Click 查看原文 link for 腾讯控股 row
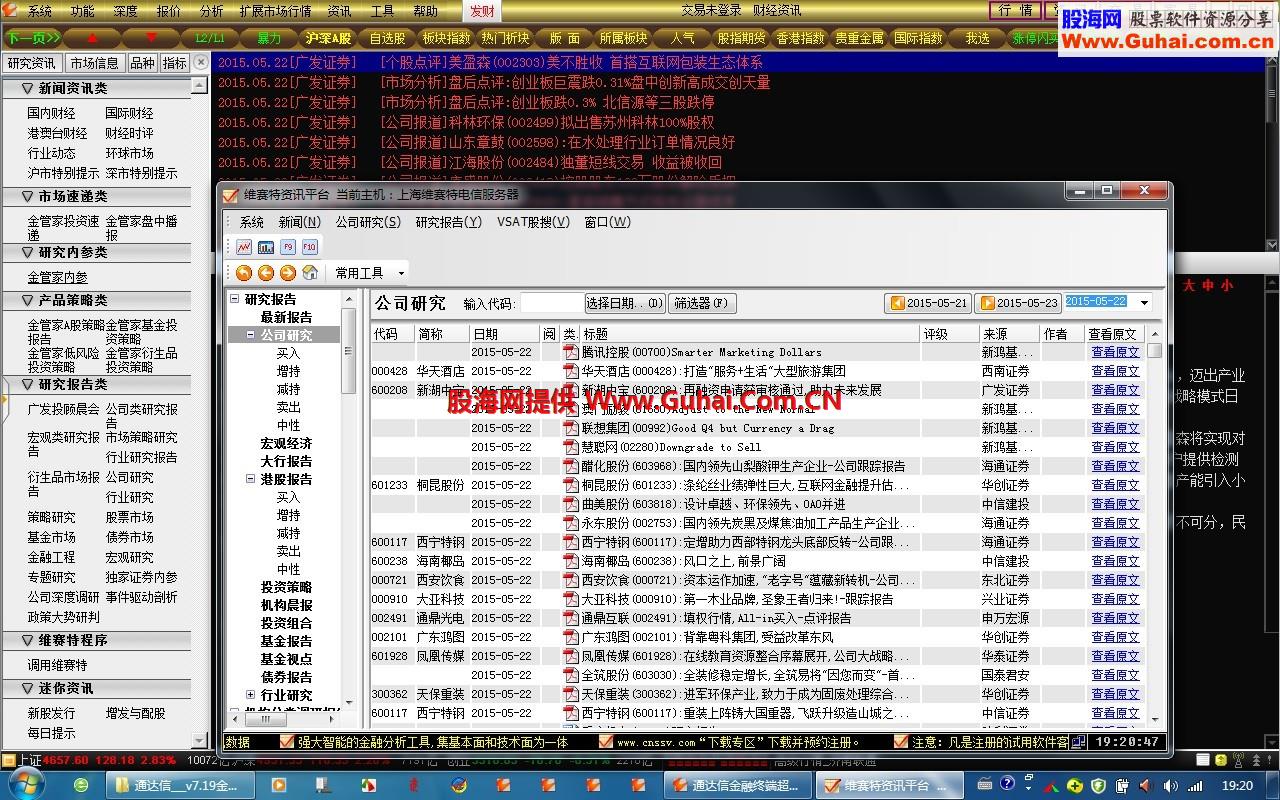1280x800 pixels. pos(1114,352)
